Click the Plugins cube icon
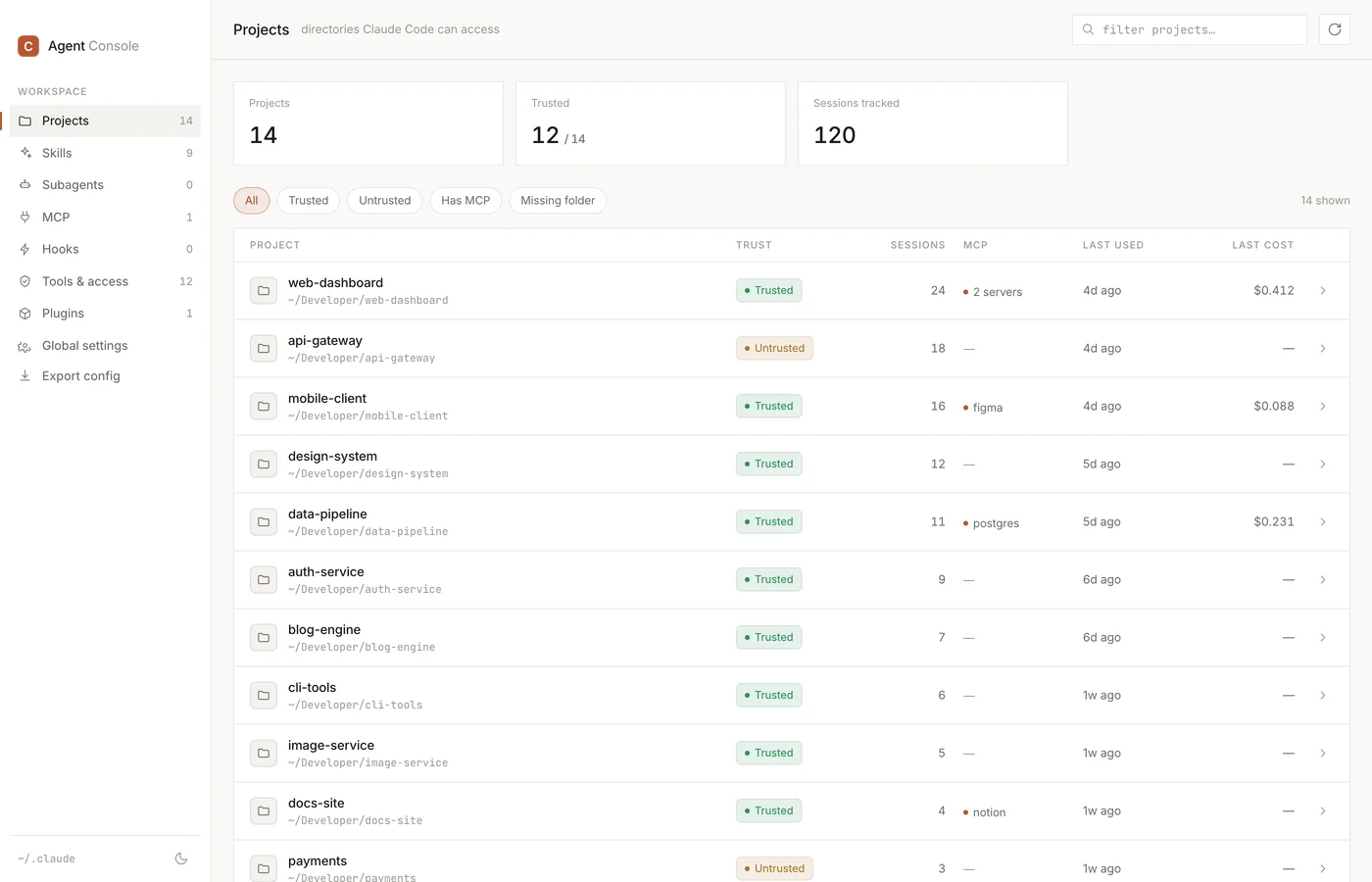 click(25, 314)
